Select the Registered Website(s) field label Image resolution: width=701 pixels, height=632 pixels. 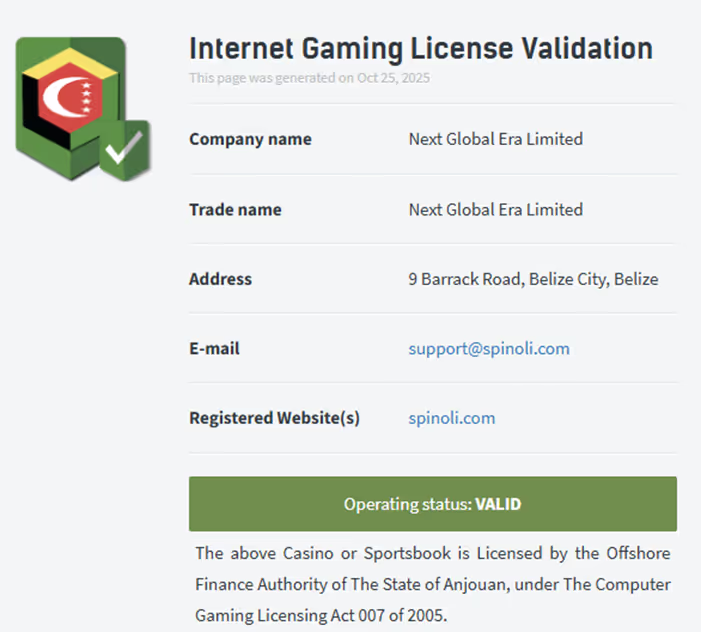click(274, 418)
